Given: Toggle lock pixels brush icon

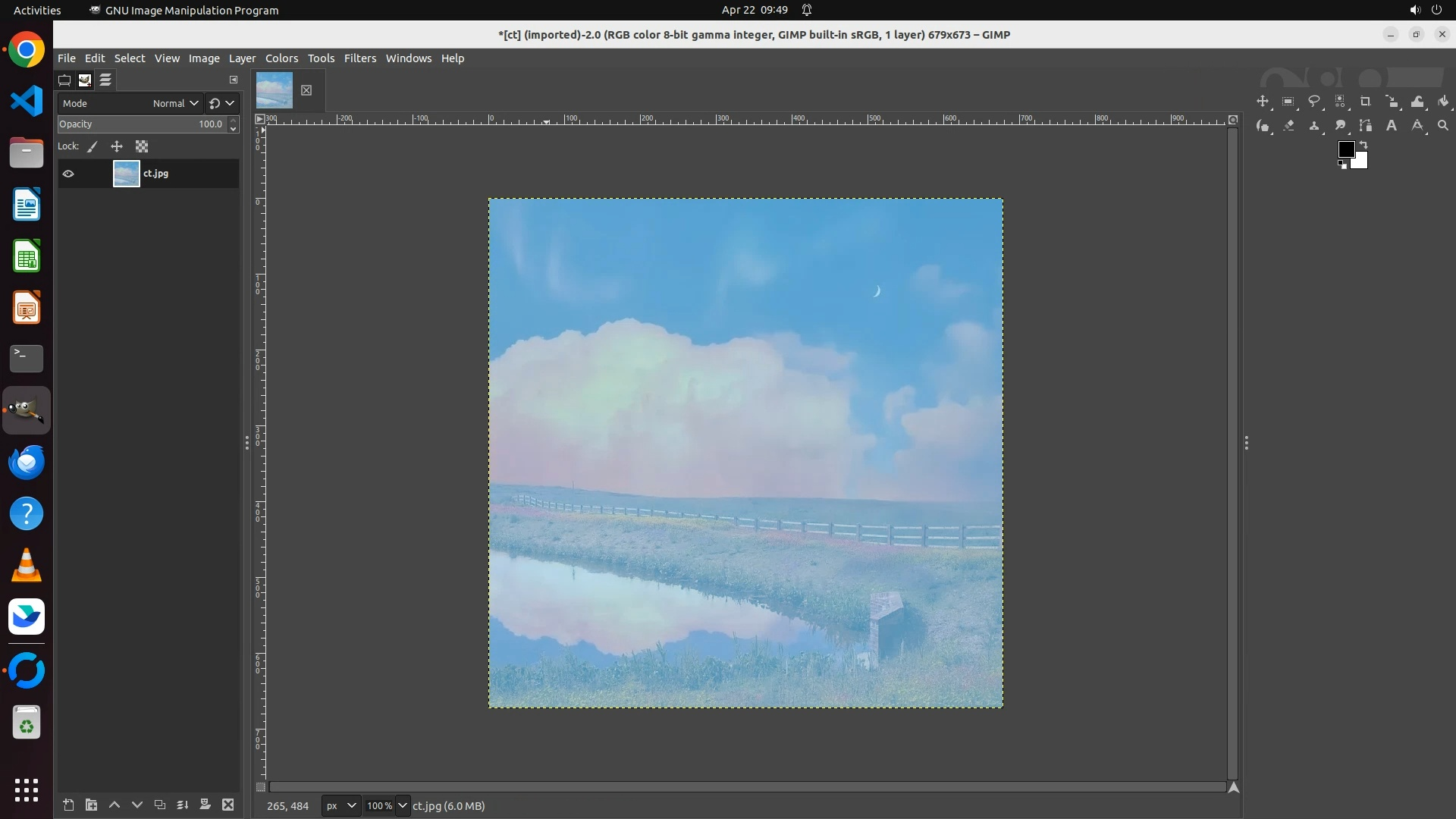Looking at the screenshot, I should [93, 147].
